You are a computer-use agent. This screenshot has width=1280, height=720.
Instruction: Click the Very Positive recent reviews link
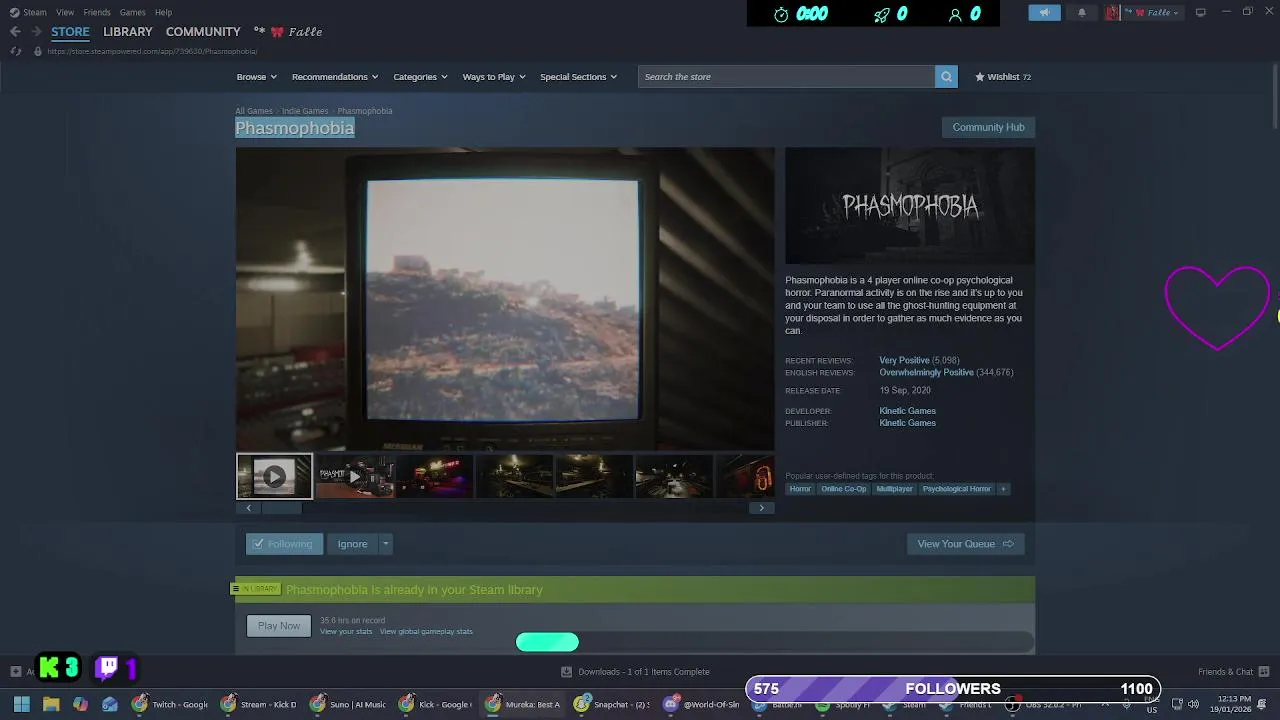[904, 360]
